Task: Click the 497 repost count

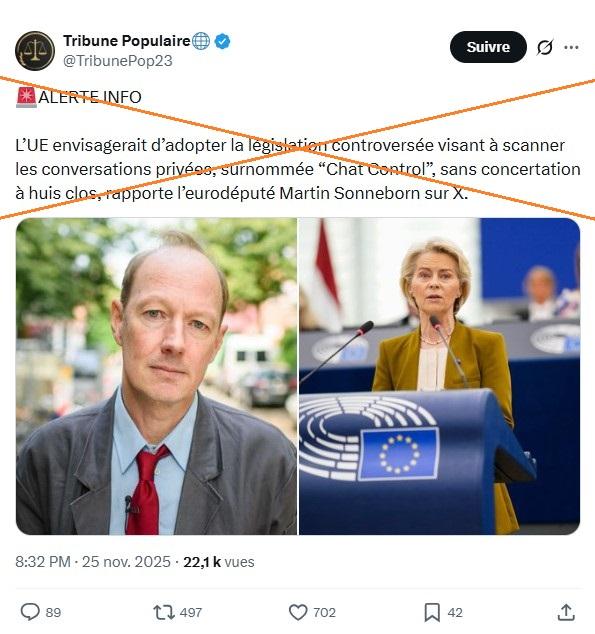Action: (x=191, y=613)
